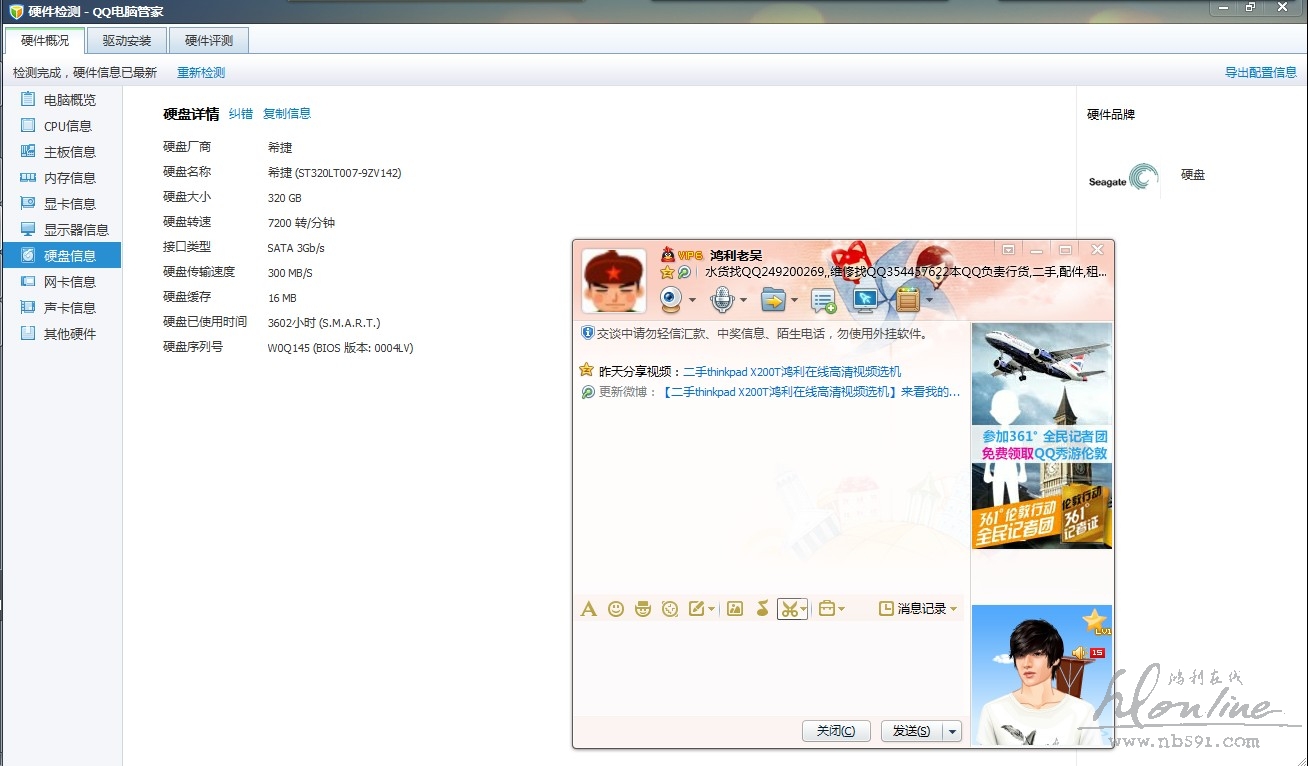Image resolution: width=1308 pixels, height=766 pixels.
Task: Click the music note icon
Action: 762,608
